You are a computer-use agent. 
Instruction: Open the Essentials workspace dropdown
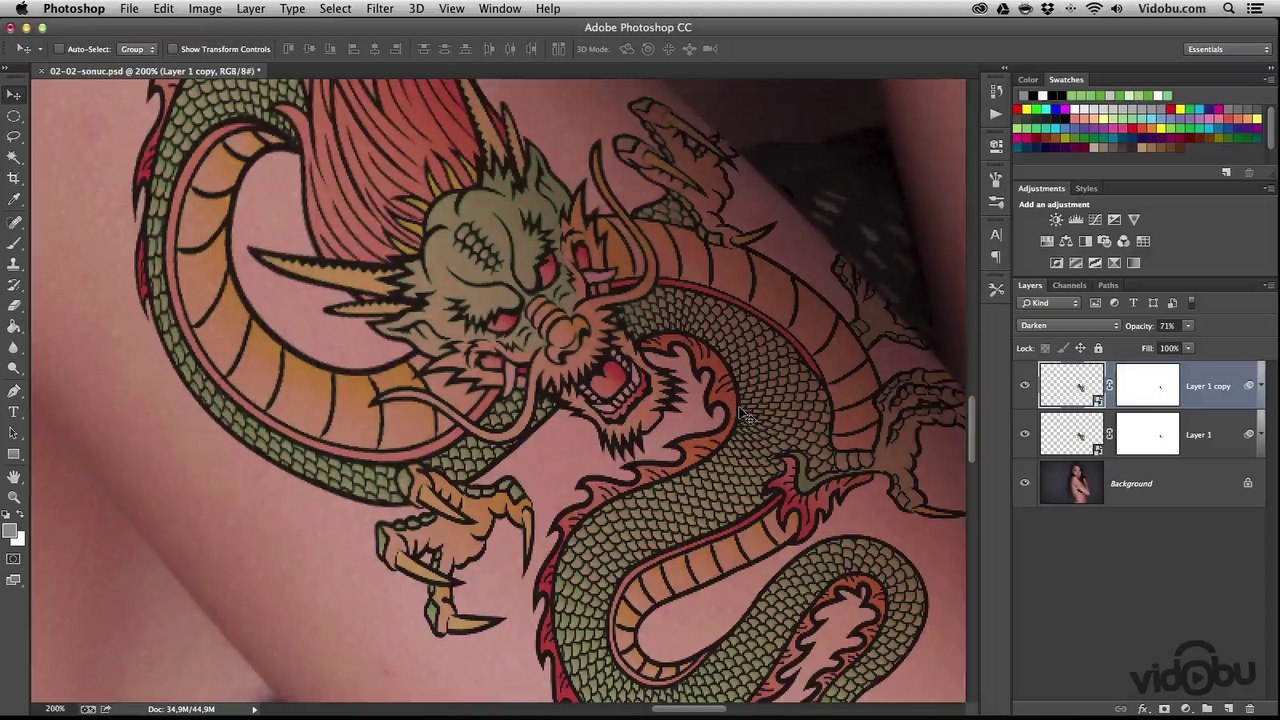(x=1227, y=49)
